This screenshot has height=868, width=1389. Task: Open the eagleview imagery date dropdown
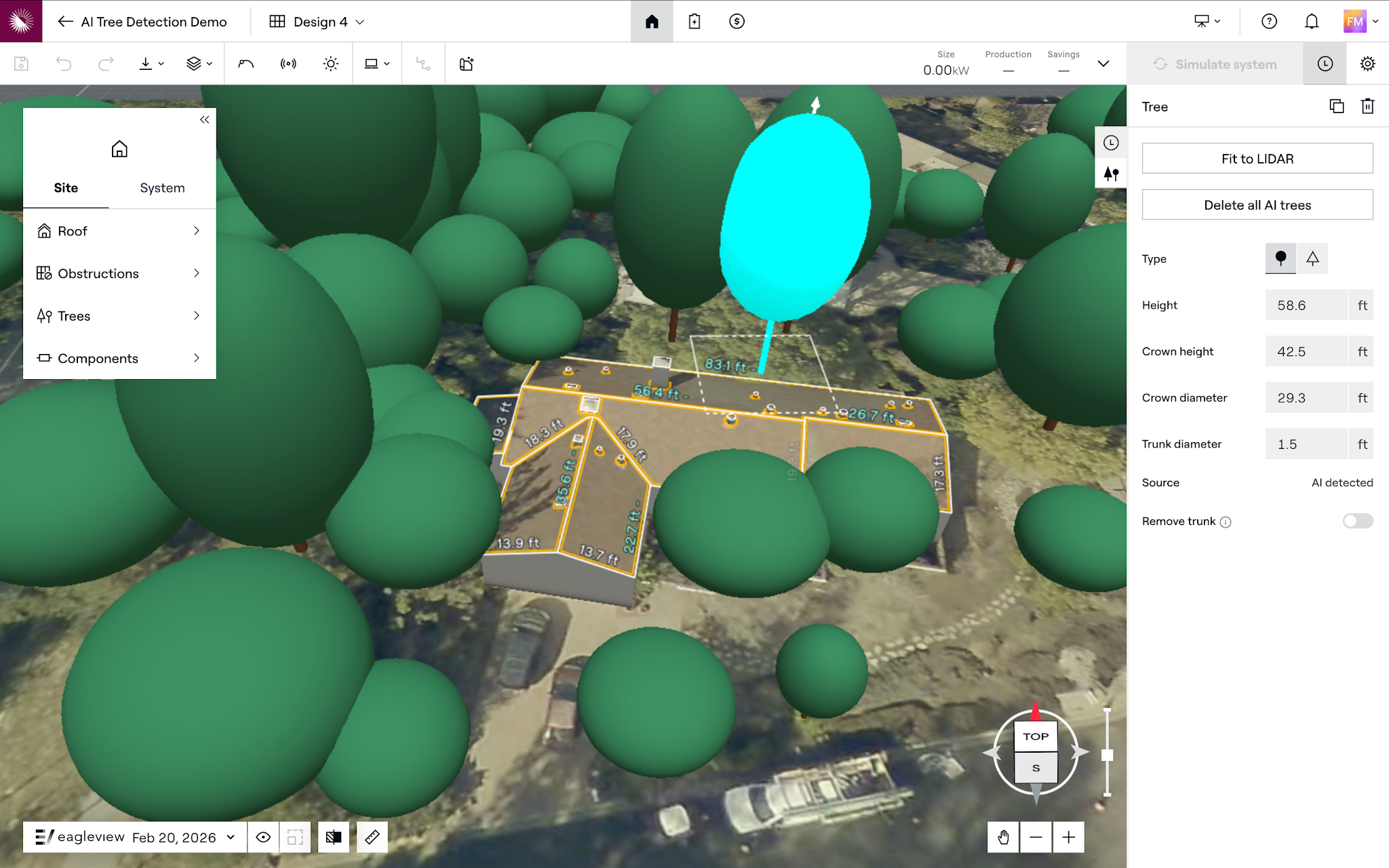134,837
